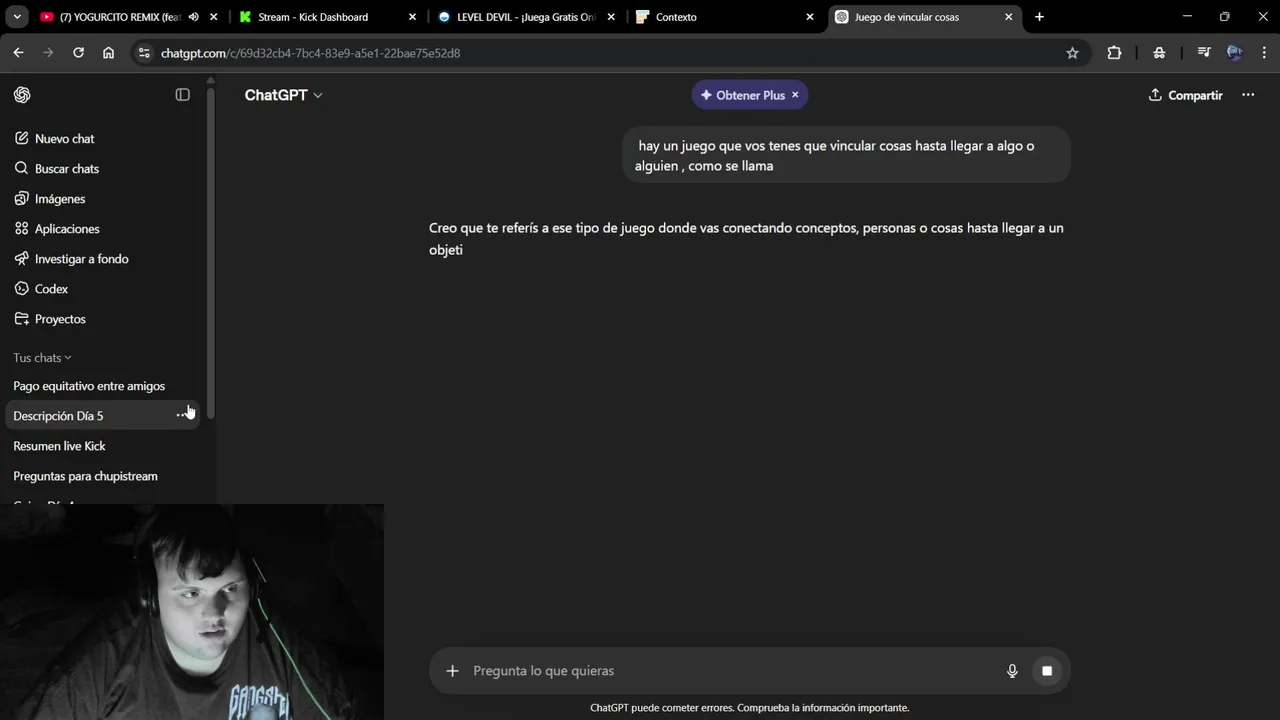Viewport: 1280px width, 720px height.
Task: Close the Contexto tab
Action: (810, 17)
